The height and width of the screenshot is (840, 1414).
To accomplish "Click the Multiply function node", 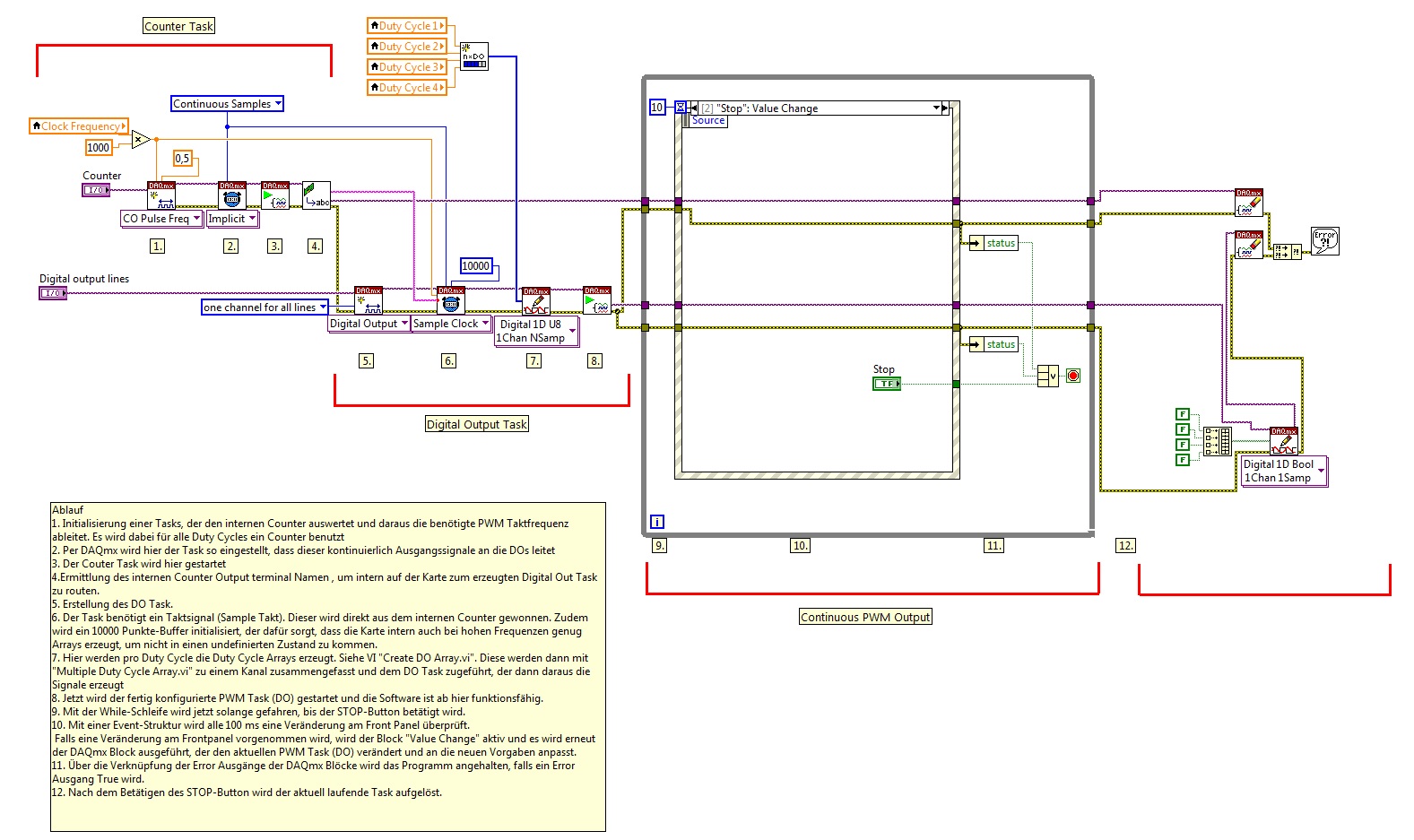I will point(141,138).
